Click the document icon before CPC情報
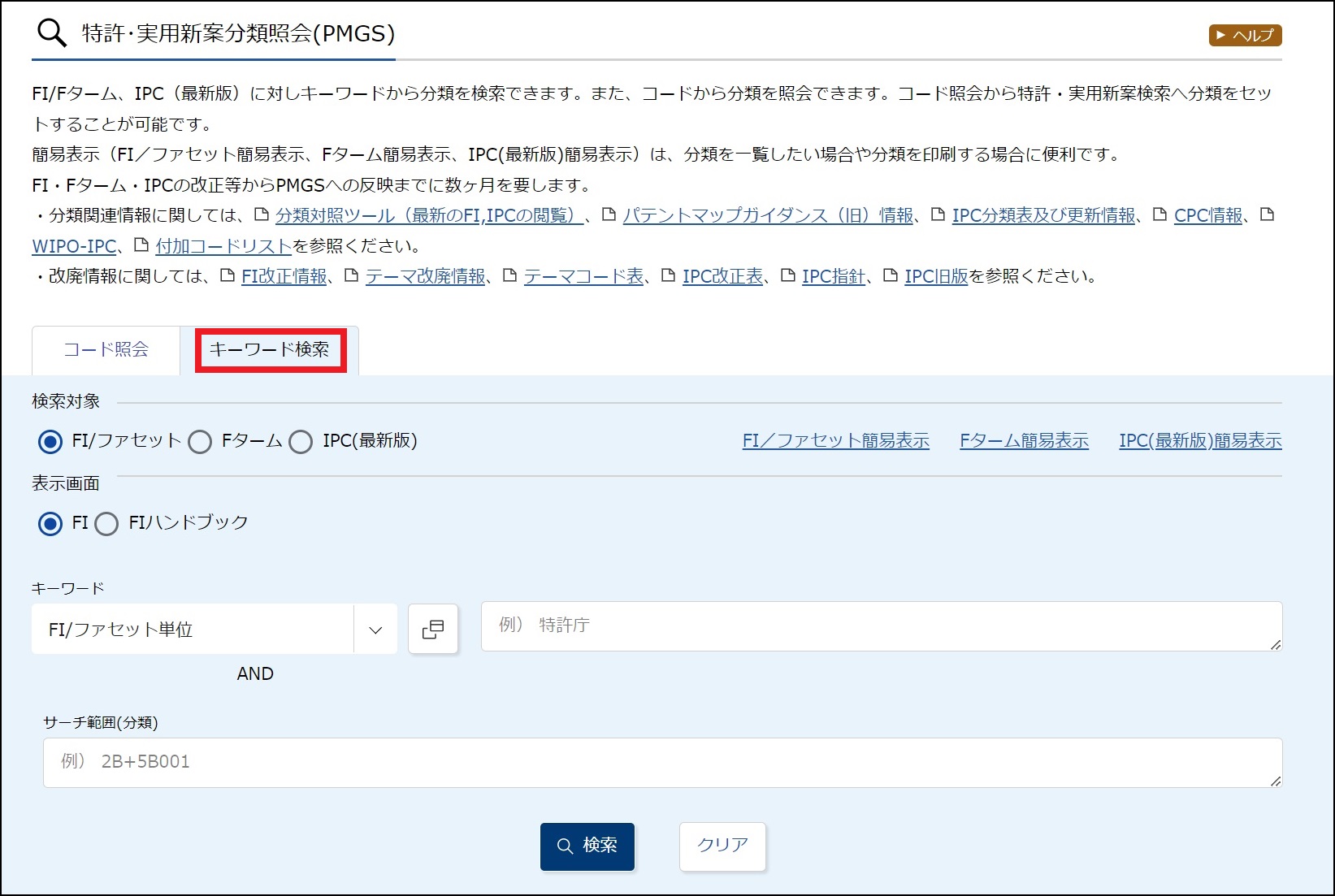Screen dimensions: 1335x896 click(1159, 215)
